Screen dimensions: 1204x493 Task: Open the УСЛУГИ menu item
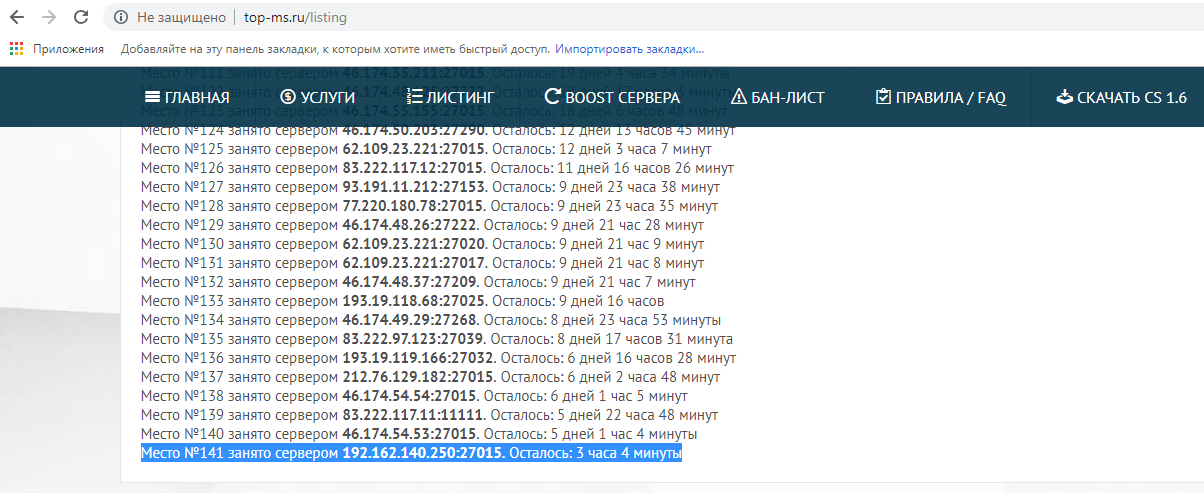[318, 97]
